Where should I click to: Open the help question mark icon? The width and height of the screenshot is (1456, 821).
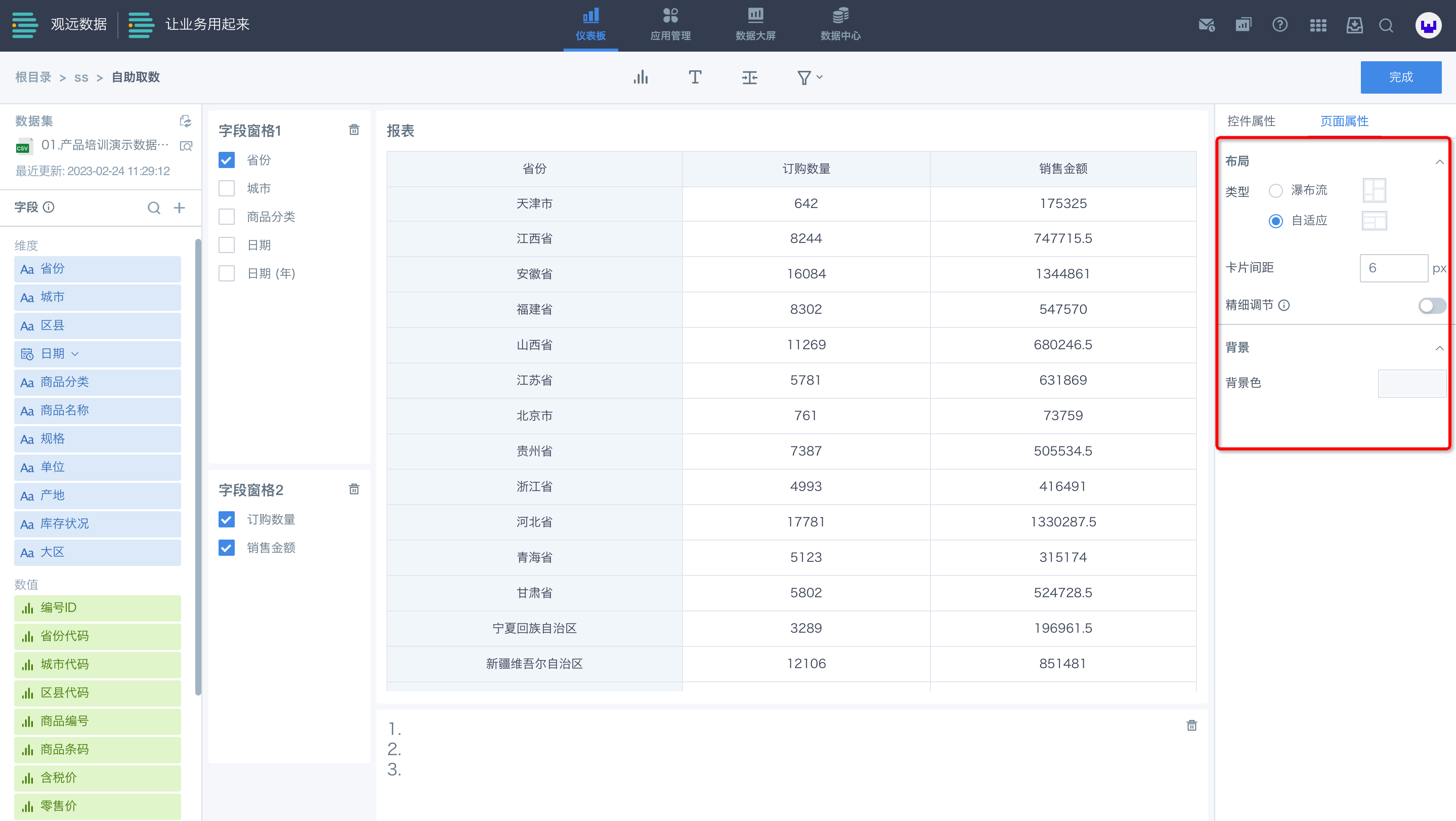(1279, 25)
